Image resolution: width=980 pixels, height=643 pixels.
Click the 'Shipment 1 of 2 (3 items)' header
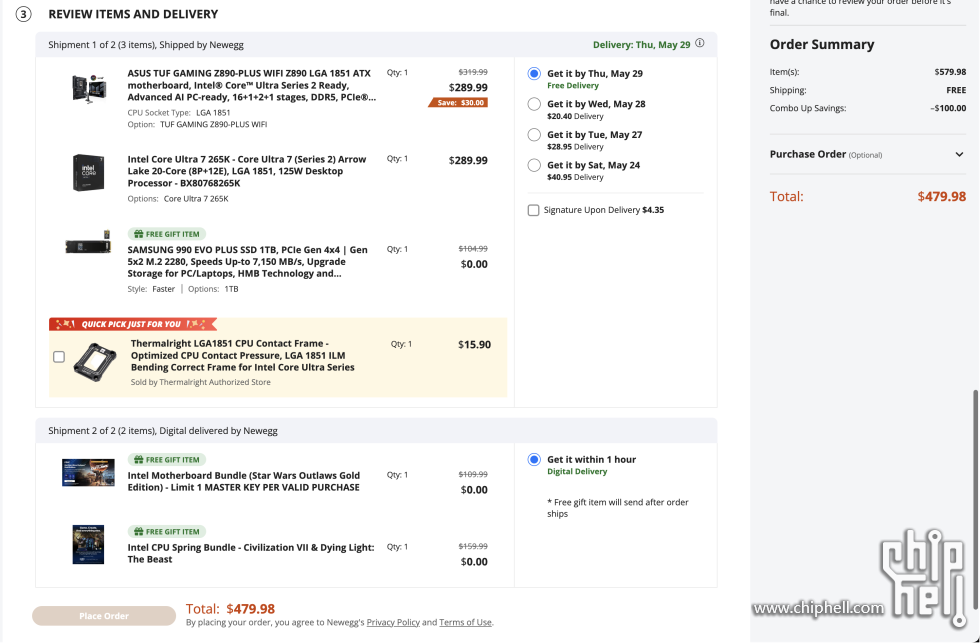(146, 45)
